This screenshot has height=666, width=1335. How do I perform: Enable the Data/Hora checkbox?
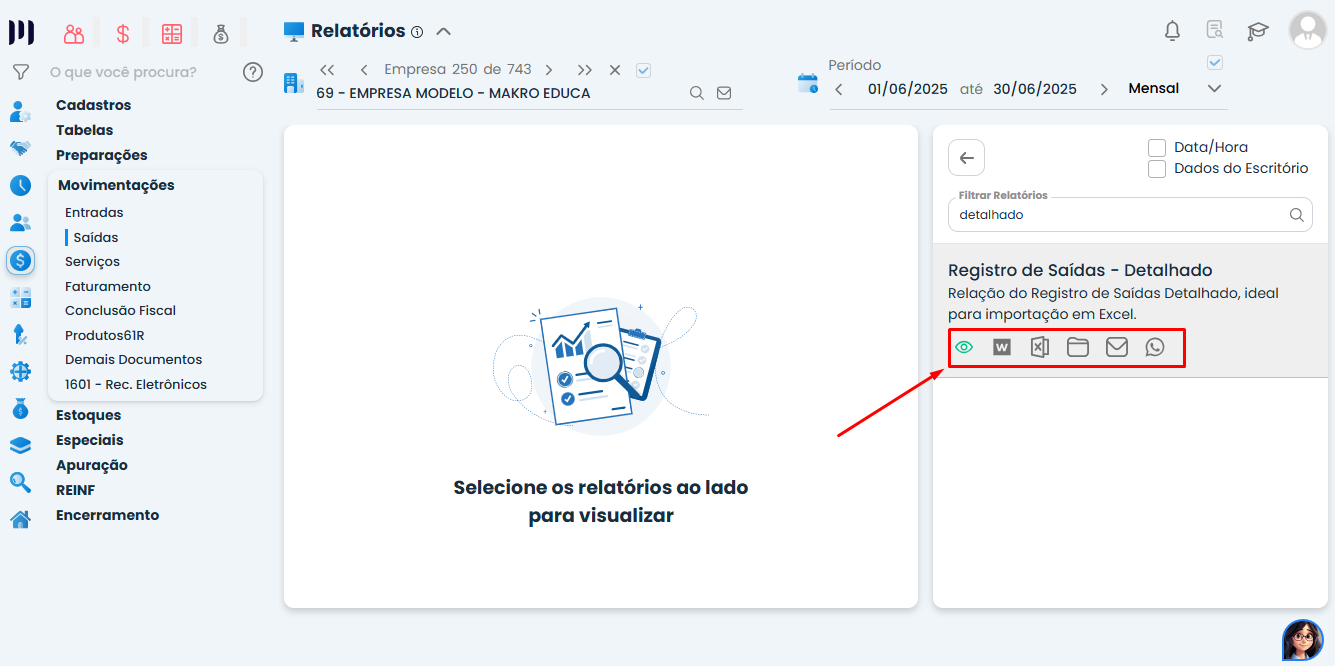[1157, 146]
